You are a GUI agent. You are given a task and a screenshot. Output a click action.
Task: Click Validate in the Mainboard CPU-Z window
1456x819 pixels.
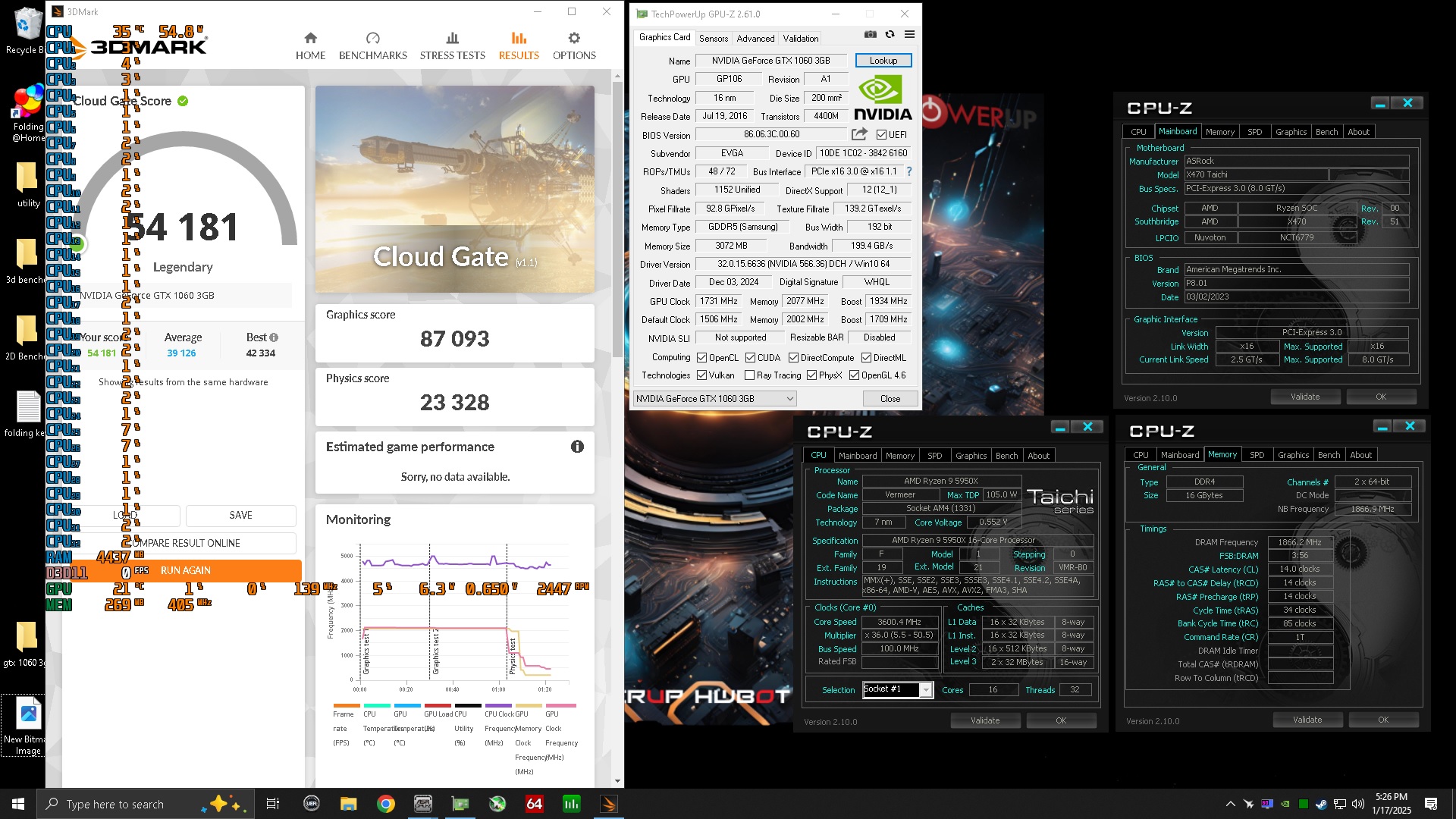[1305, 397]
